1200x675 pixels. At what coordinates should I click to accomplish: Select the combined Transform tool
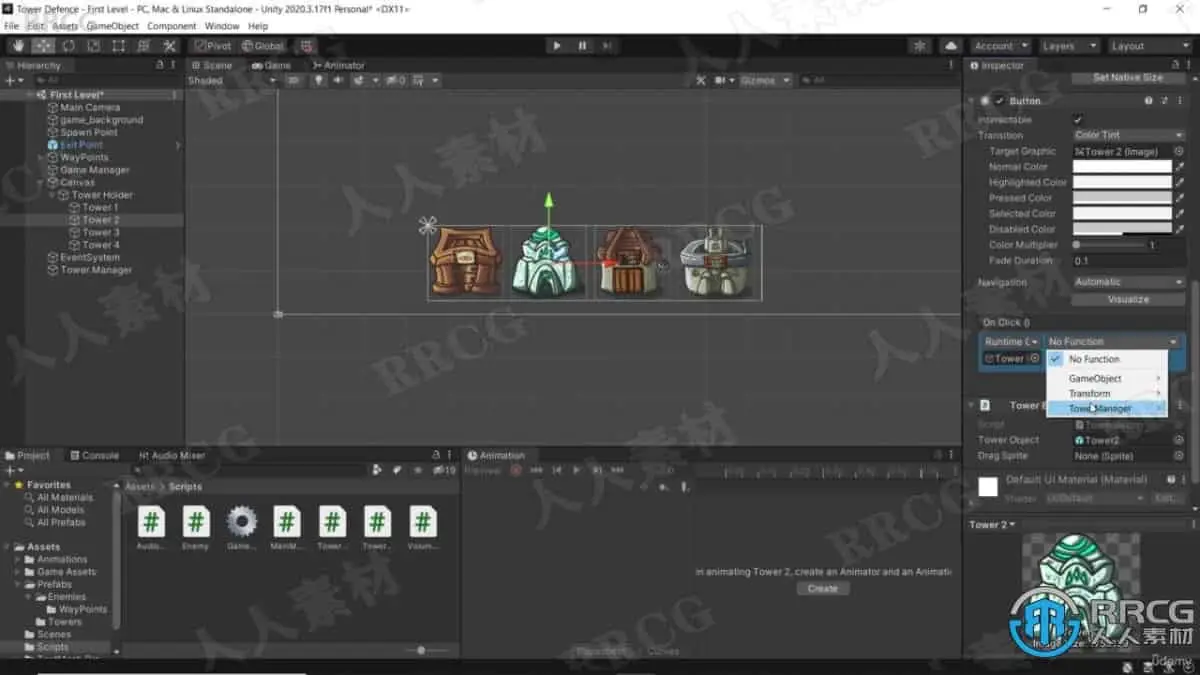click(x=143, y=45)
